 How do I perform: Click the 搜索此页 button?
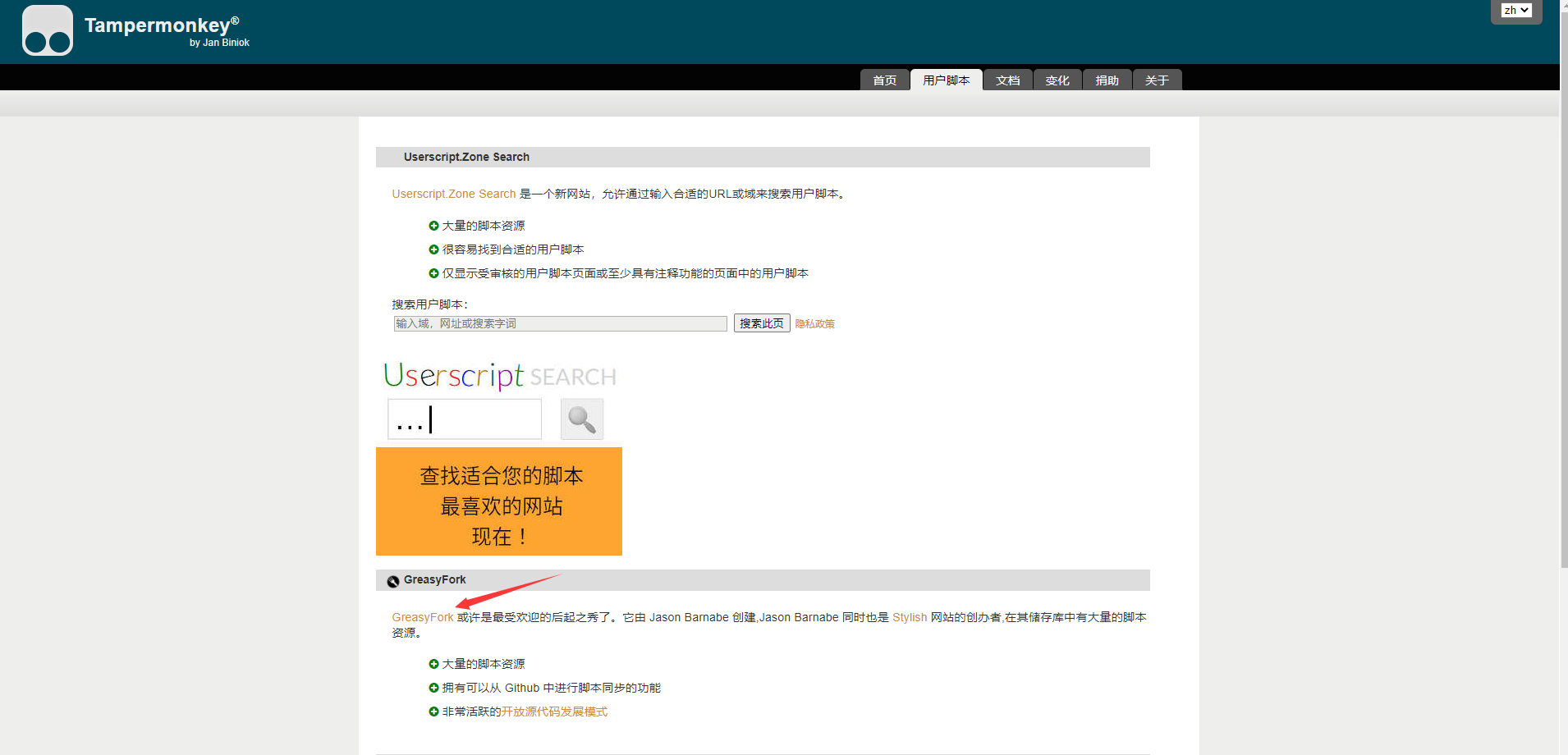(762, 323)
